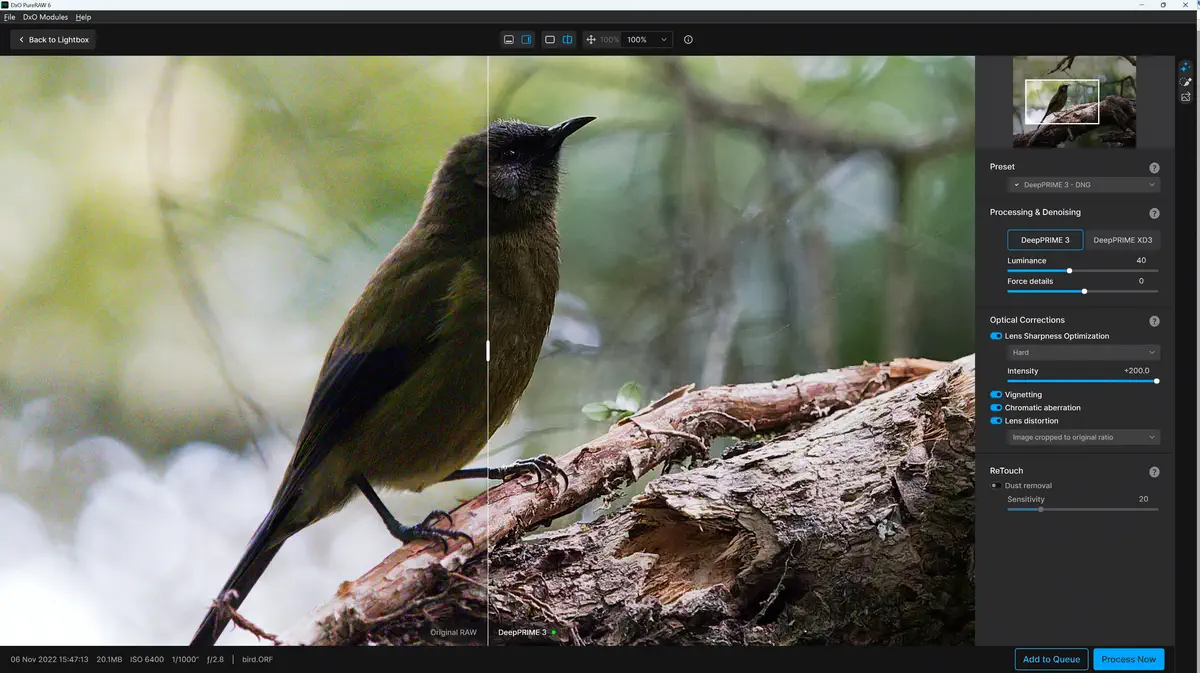Open the Help menu

[83, 17]
